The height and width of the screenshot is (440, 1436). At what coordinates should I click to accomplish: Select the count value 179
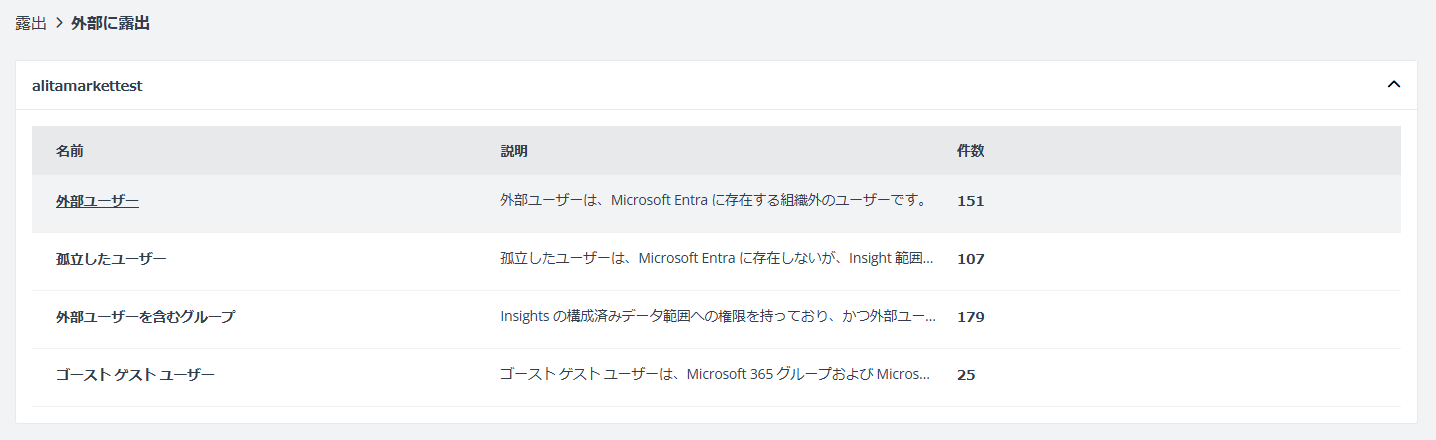970,317
